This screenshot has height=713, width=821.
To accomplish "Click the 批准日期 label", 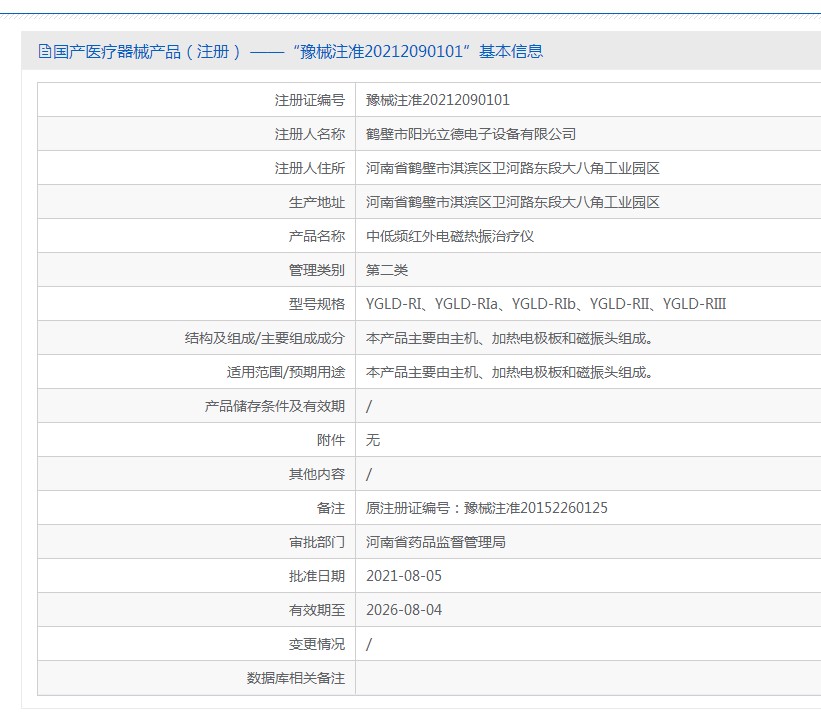I will tap(316, 576).
